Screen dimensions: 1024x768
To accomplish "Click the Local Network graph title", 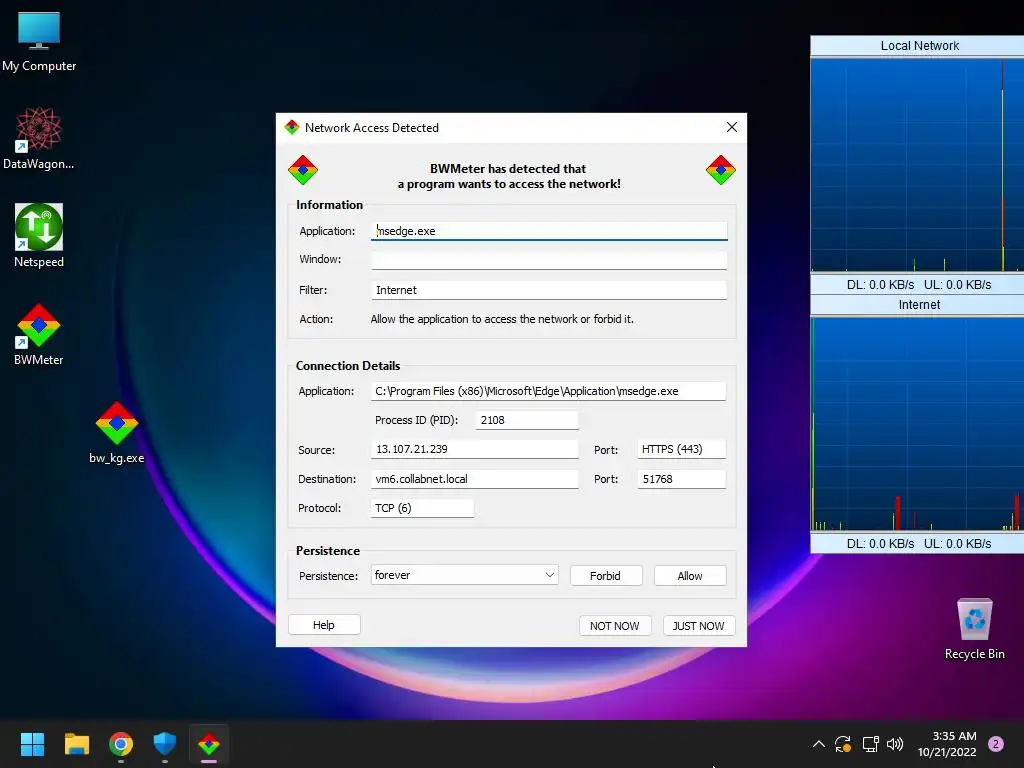I will 919,46.
